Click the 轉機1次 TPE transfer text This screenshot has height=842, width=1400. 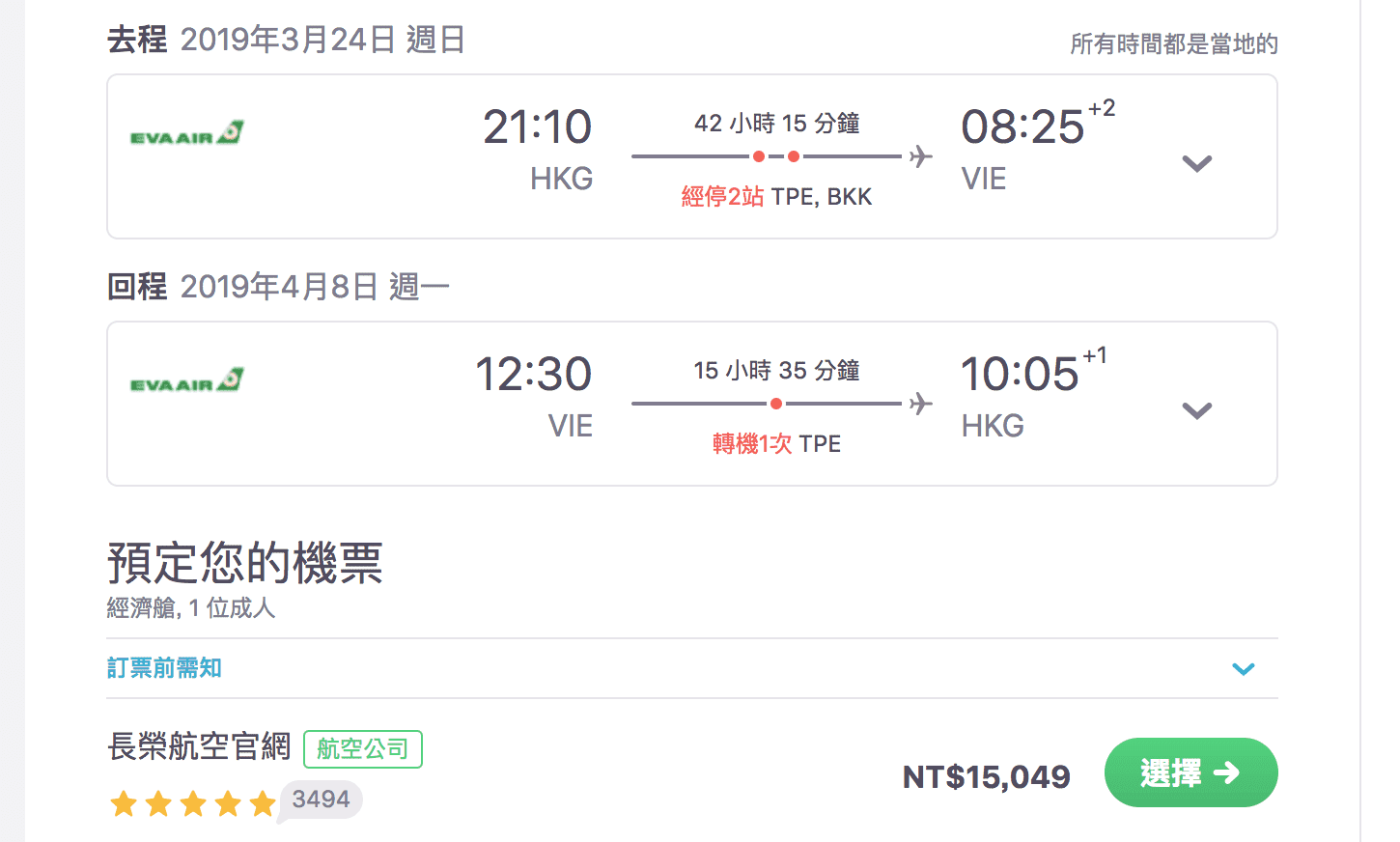click(x=776, y=444)
